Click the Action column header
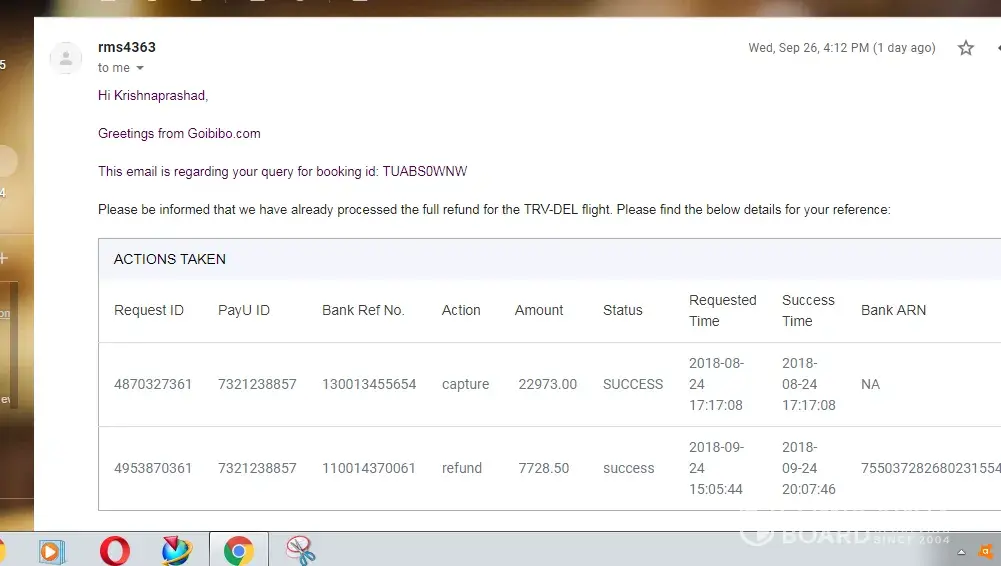The height and width of the screenshot is (566, 1001). [461, 310]
